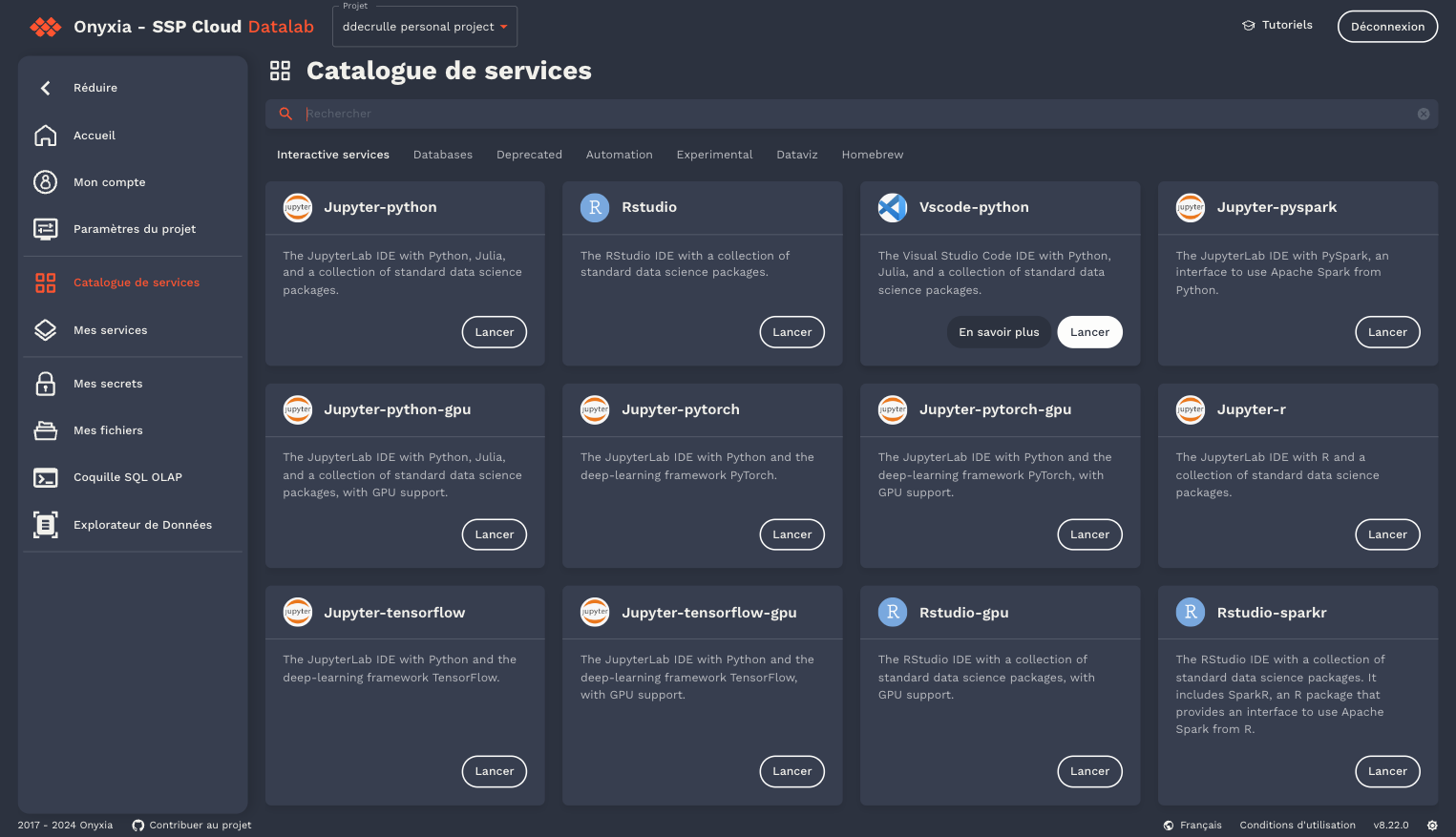Switch to Databases tab
The height and width of the screenshot is (837, 1456).
(443, 155)
